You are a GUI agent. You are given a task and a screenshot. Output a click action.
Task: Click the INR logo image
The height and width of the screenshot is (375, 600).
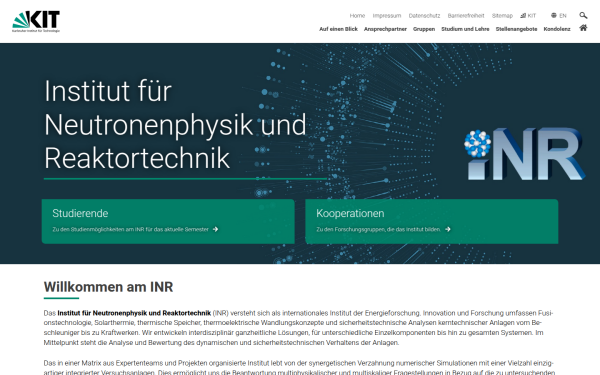524,154
